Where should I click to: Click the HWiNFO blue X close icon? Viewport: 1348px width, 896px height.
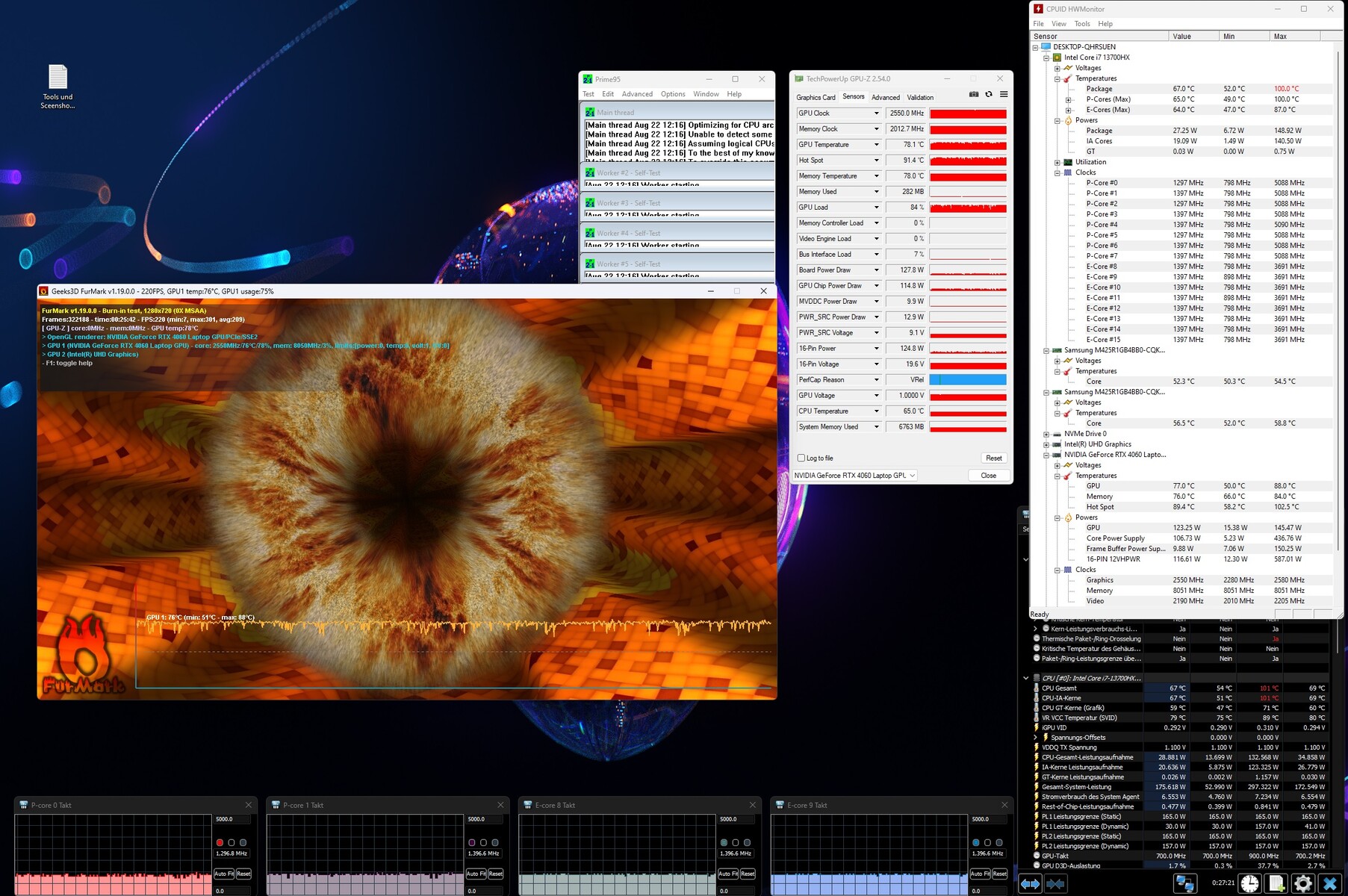(x=1330, y=884)
